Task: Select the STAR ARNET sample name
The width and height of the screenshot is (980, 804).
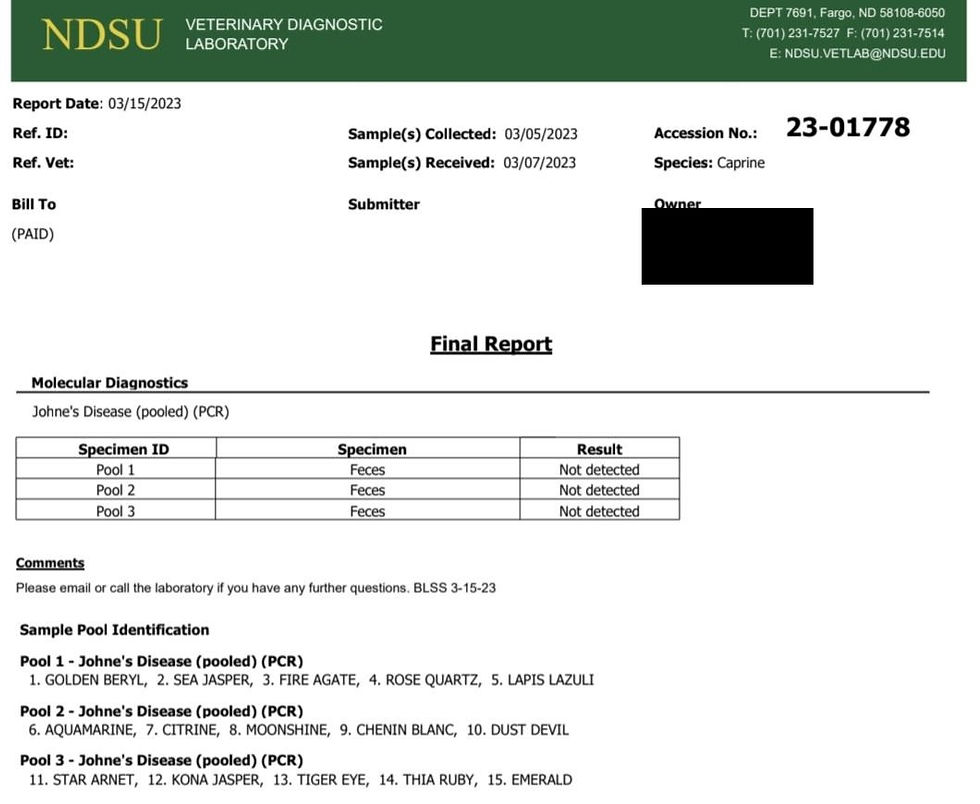Action: [93, 780]
